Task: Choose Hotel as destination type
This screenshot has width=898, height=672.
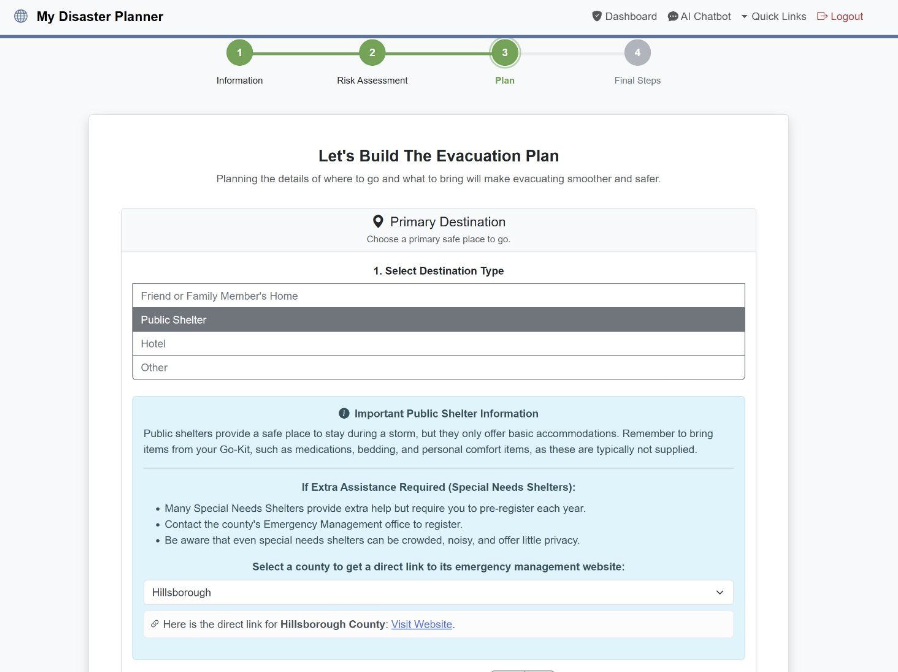Action: (x=438, y=343)
